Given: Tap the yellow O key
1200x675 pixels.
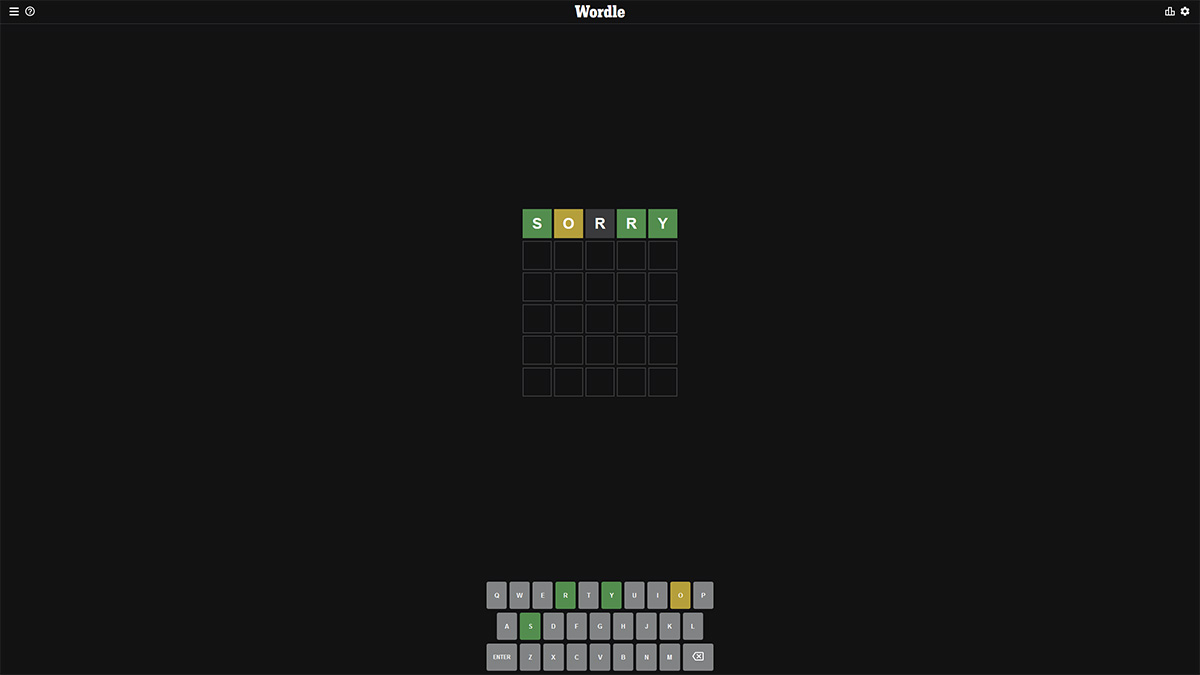Looking at the screenshot, I should pos(680,595).
